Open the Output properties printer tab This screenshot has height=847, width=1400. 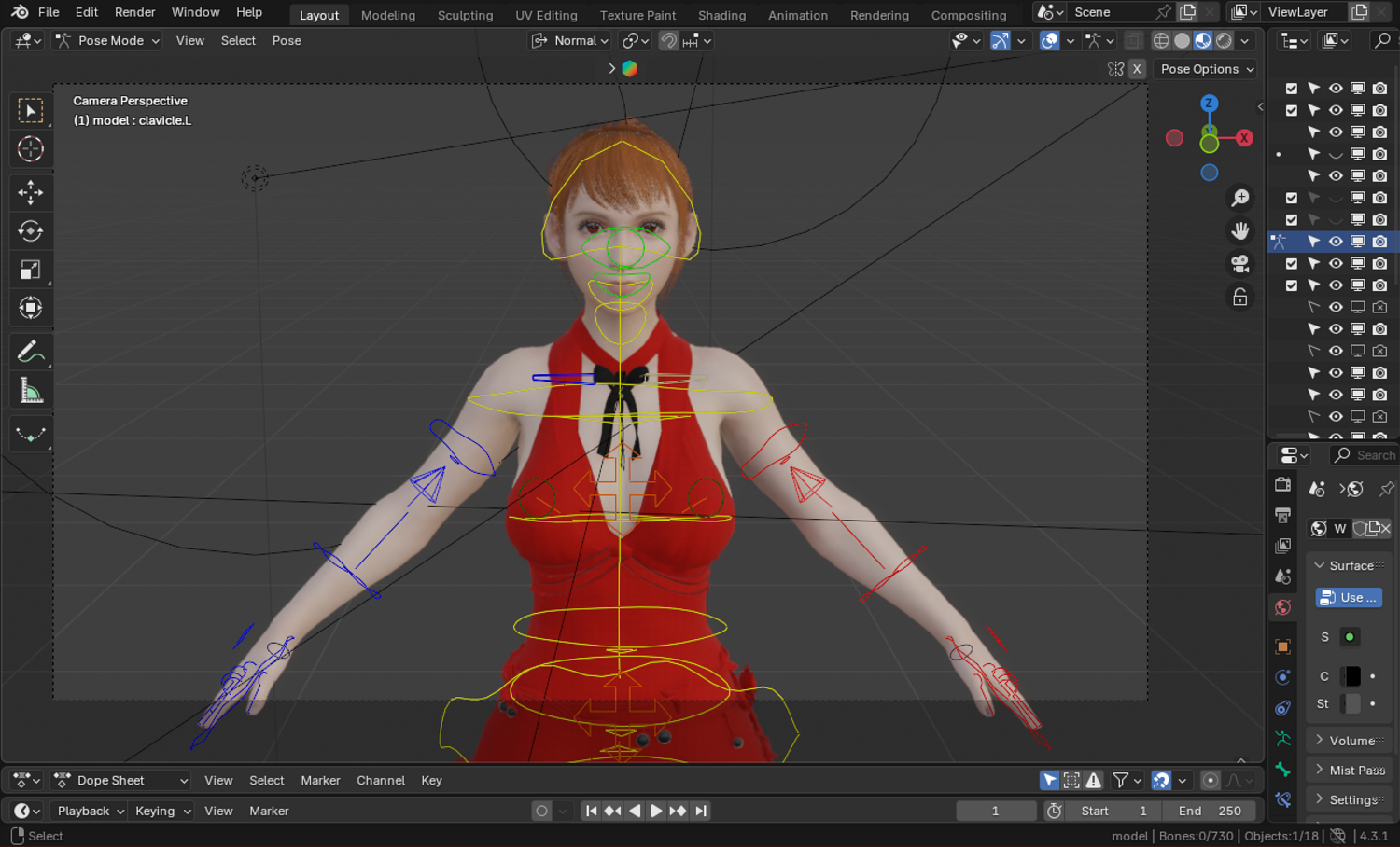point(1283,515)
